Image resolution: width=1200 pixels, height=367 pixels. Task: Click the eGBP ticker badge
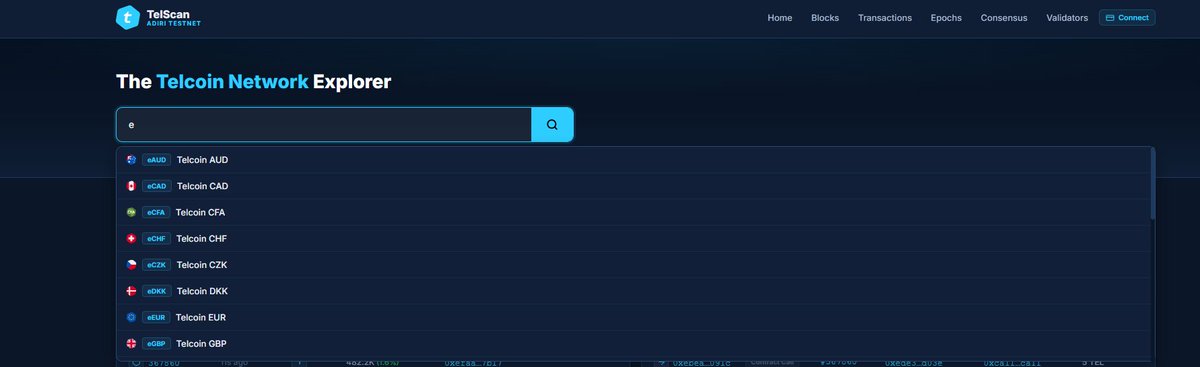(x=156, y=343)
